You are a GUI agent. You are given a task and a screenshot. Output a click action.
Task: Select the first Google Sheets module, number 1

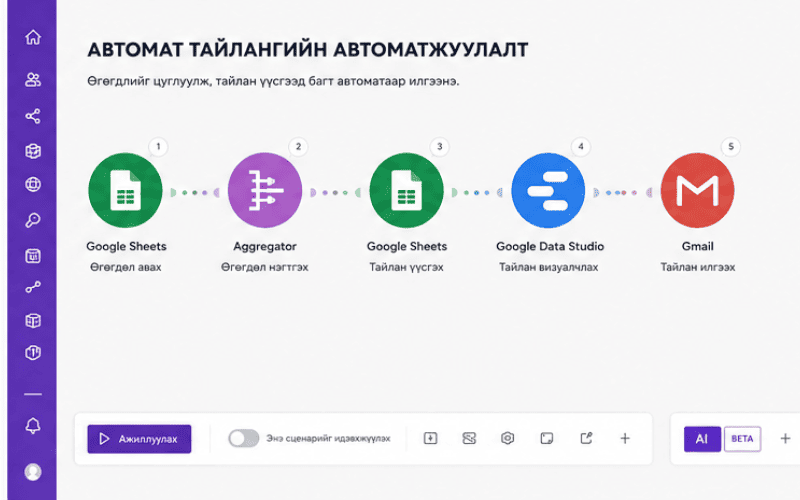[x=126, y=190]
